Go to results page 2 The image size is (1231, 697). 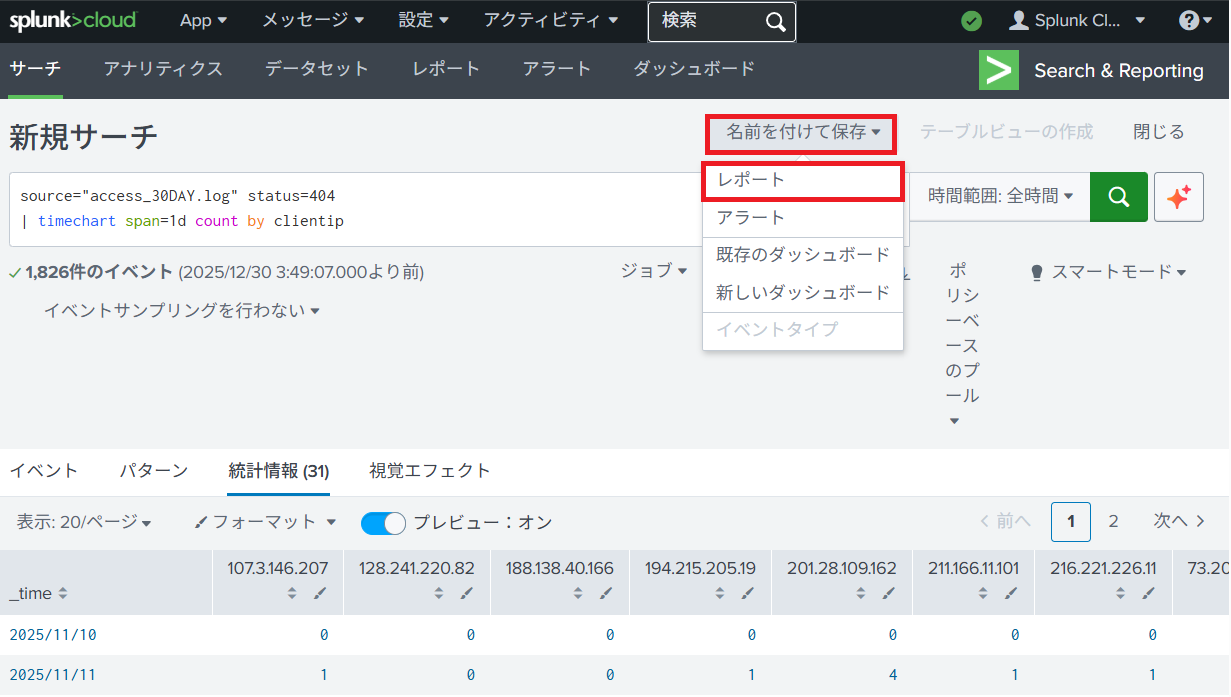pos(1113,521)
